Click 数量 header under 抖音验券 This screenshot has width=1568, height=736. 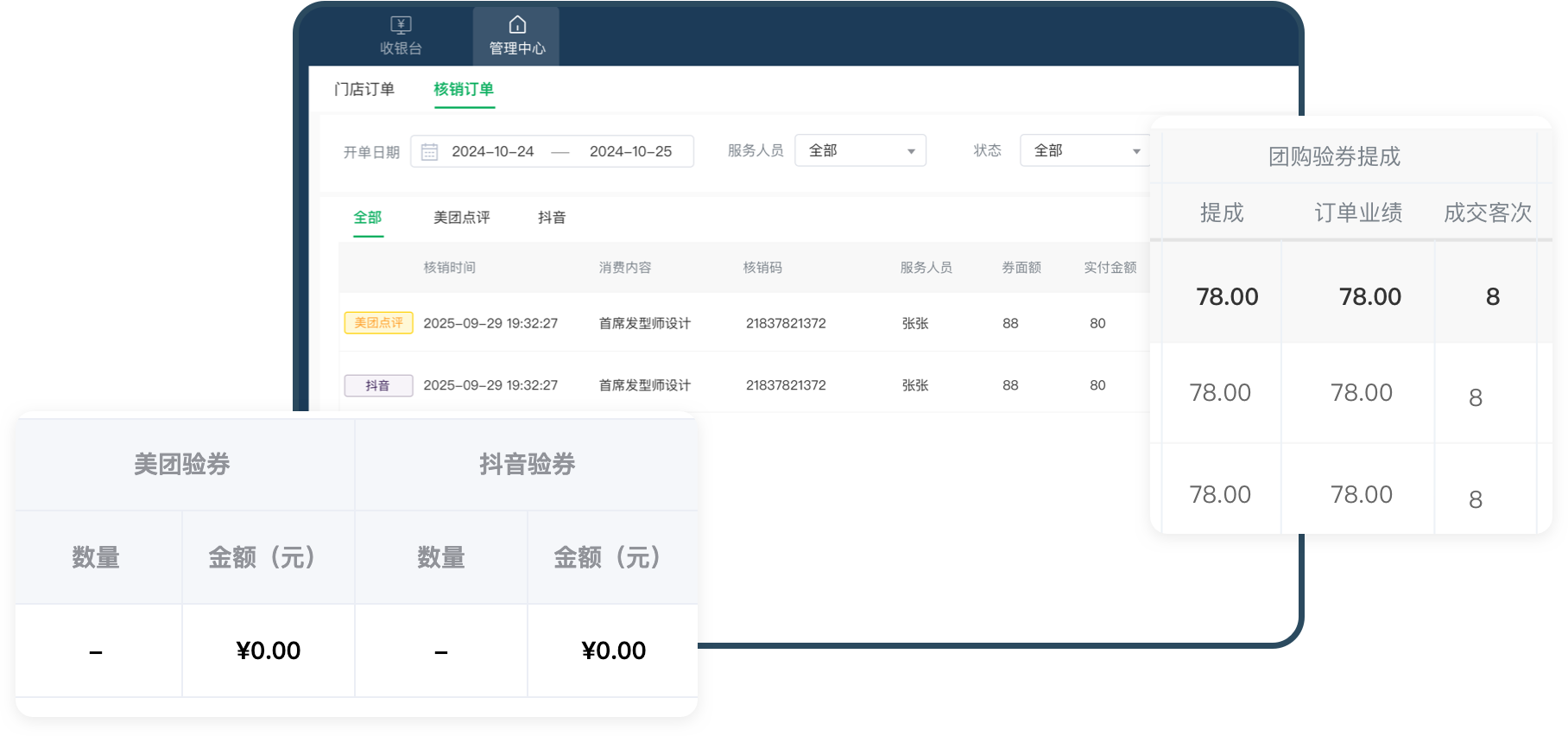(x=441, y=557)
